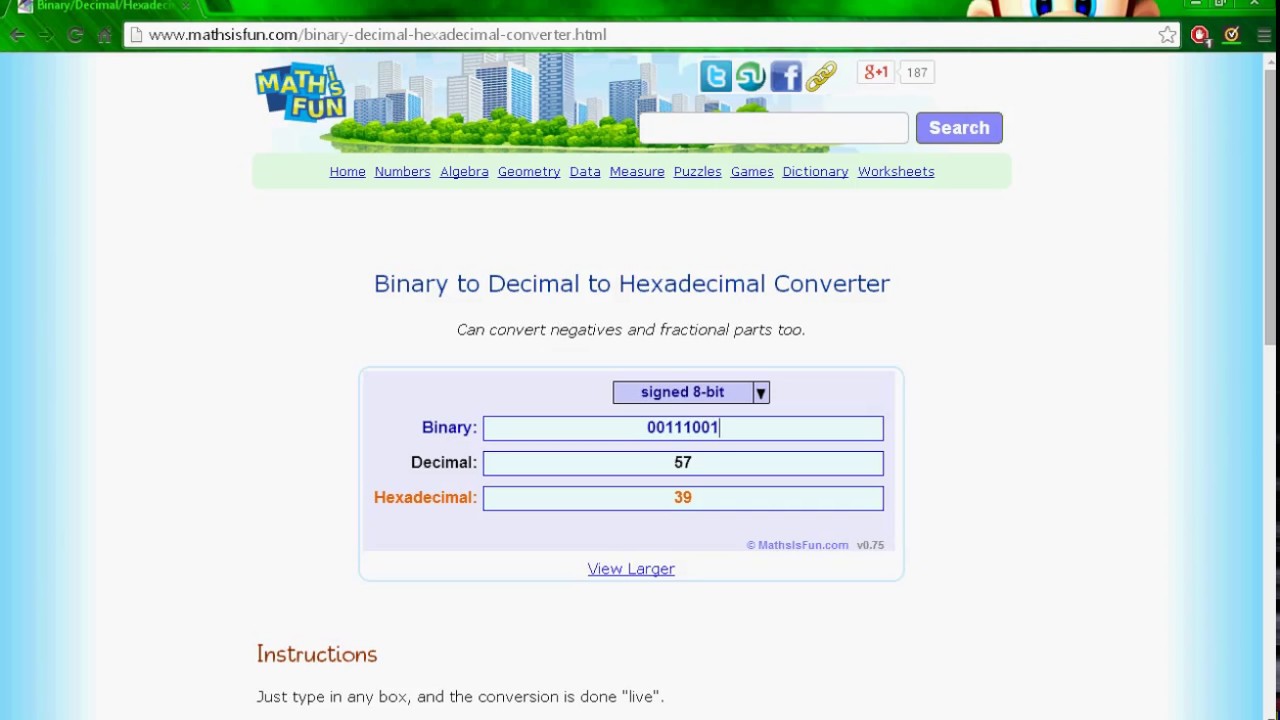Close the Binary/Decimal/Hexadecimal browser tab
This screenshot has height=720, width=1280.
click(185, 6)
